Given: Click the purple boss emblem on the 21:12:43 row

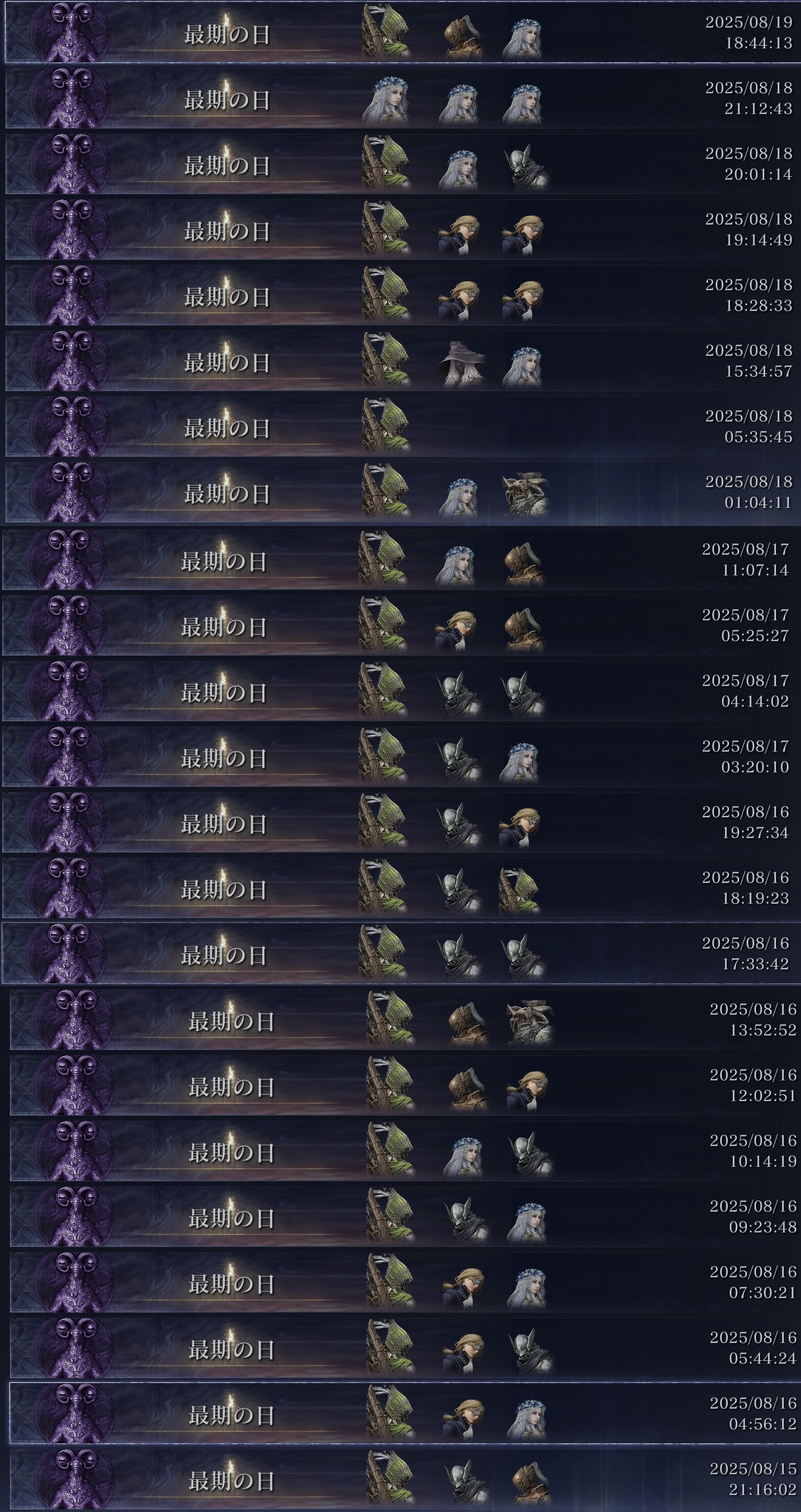Looking at the screenshot, I should [69, 98].
